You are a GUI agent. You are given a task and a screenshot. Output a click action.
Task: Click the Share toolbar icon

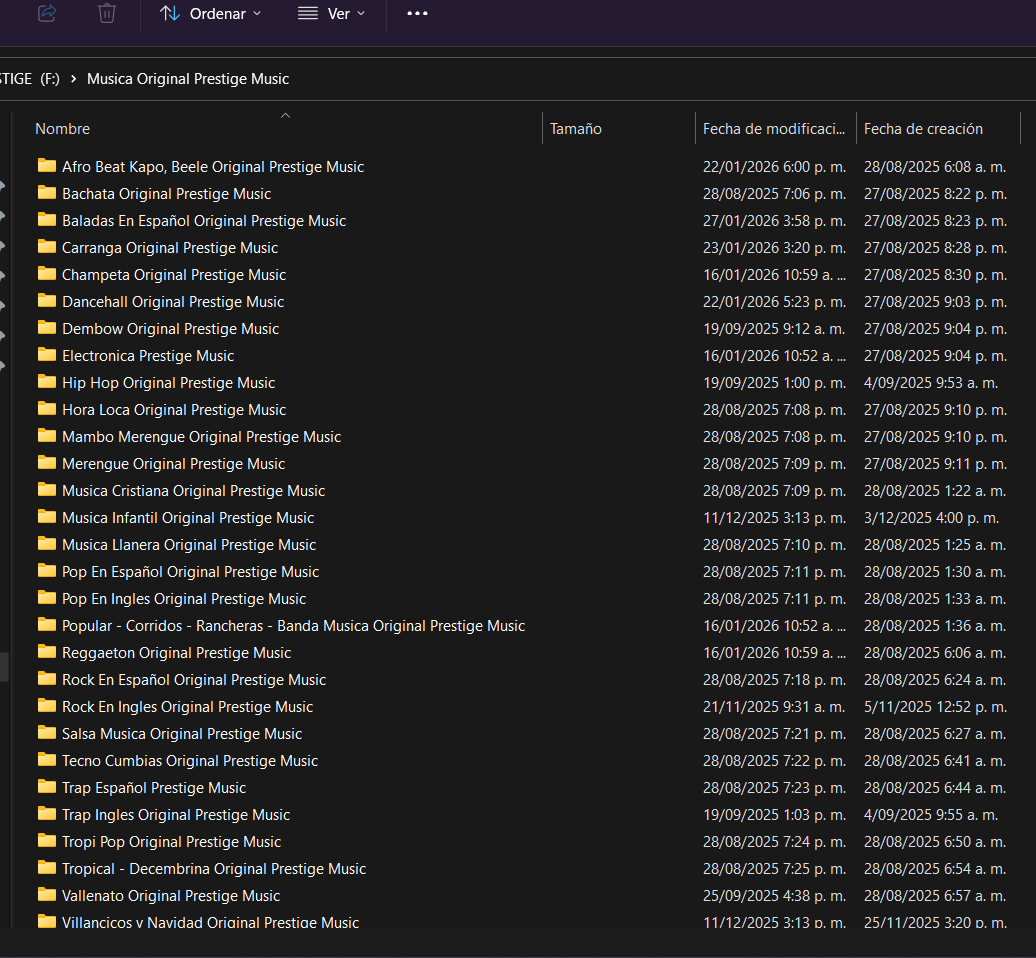[x=47, y=13]
